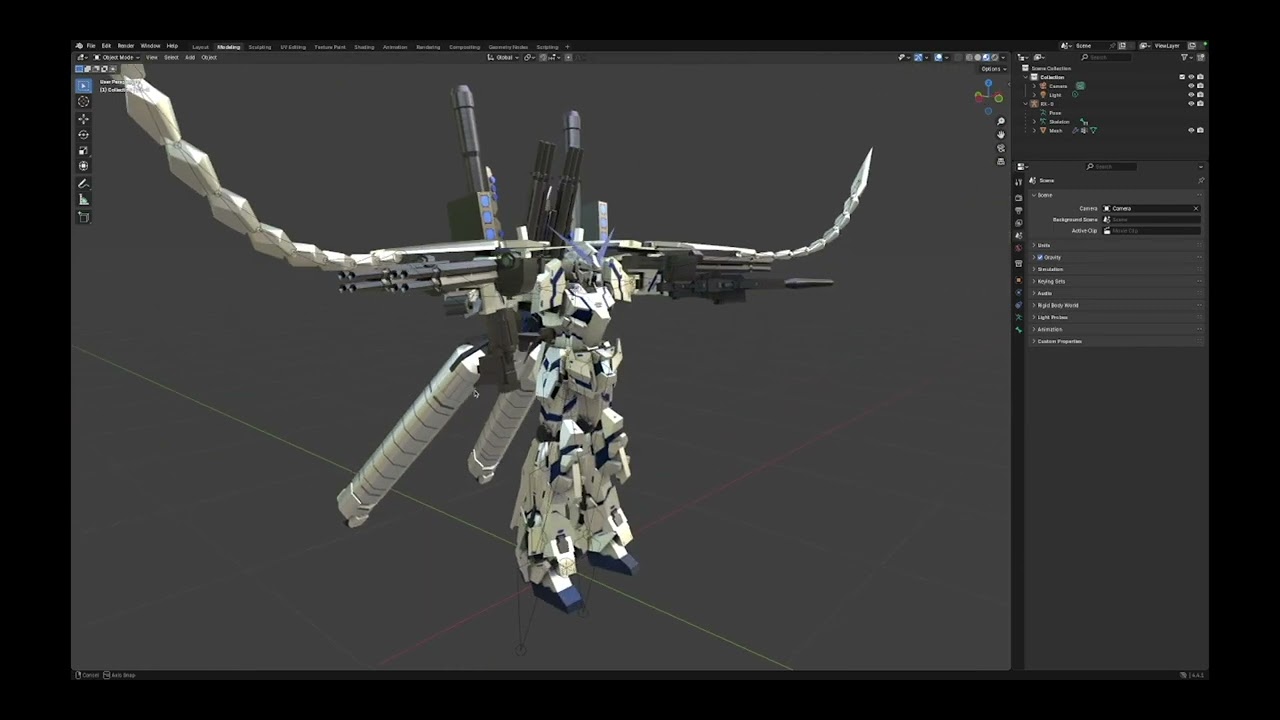This screenshot has width=1280, height=720.
Task: Open the Render properties tab
Action: (1019, 198)
